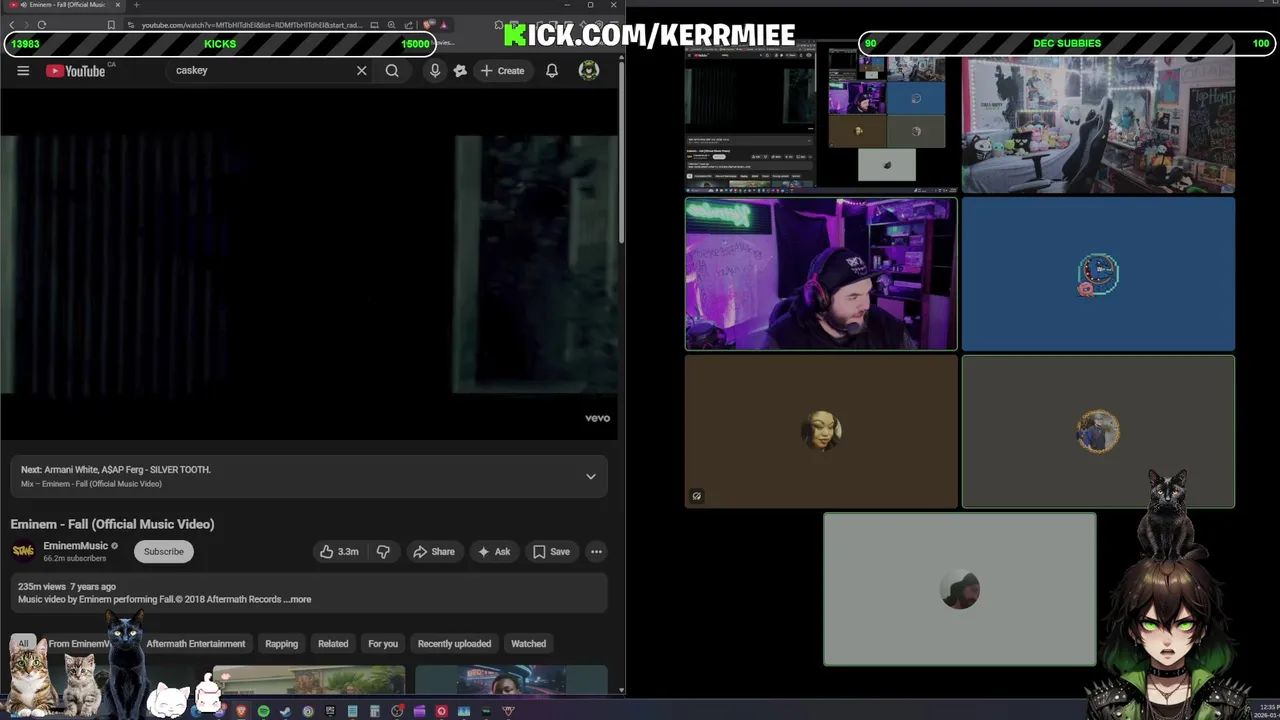Save the video to a playlist
The image size is (1280, 720).
coord(551,551)
